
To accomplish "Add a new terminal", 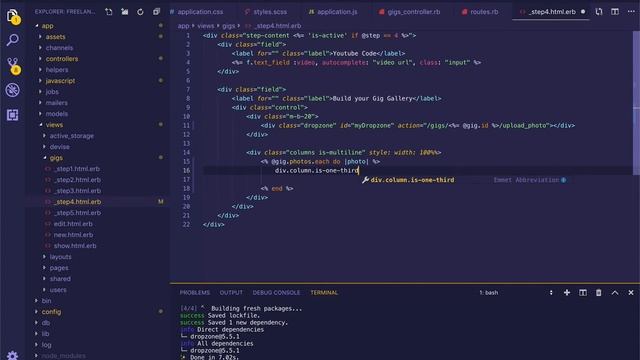I will [567, 292].
